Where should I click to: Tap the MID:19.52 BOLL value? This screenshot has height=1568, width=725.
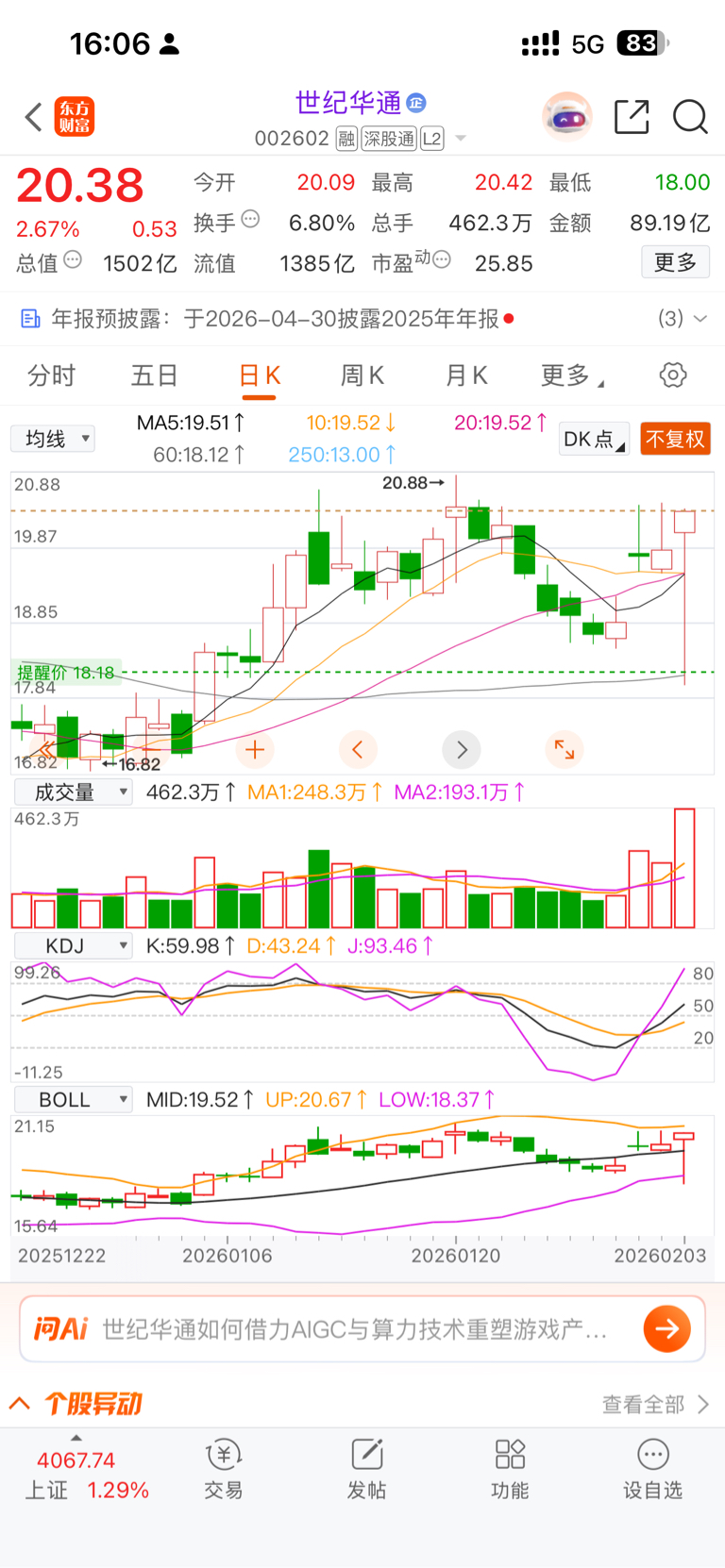coord(200,1100)
